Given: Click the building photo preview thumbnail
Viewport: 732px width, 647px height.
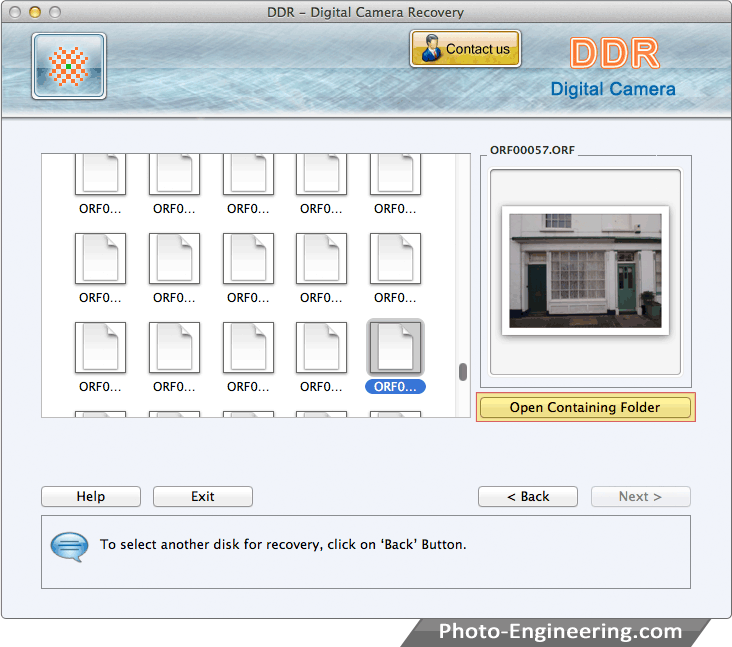Looking at the screenshot, I should pyautogui.click(x=585, y=271).
